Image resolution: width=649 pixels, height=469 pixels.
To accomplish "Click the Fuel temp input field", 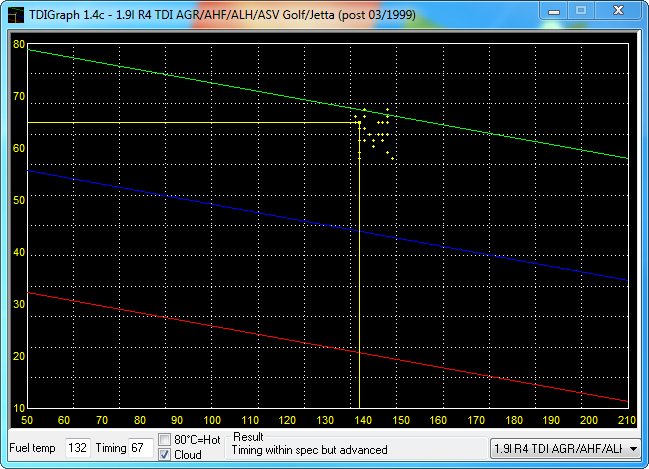I will click(78, 449).
